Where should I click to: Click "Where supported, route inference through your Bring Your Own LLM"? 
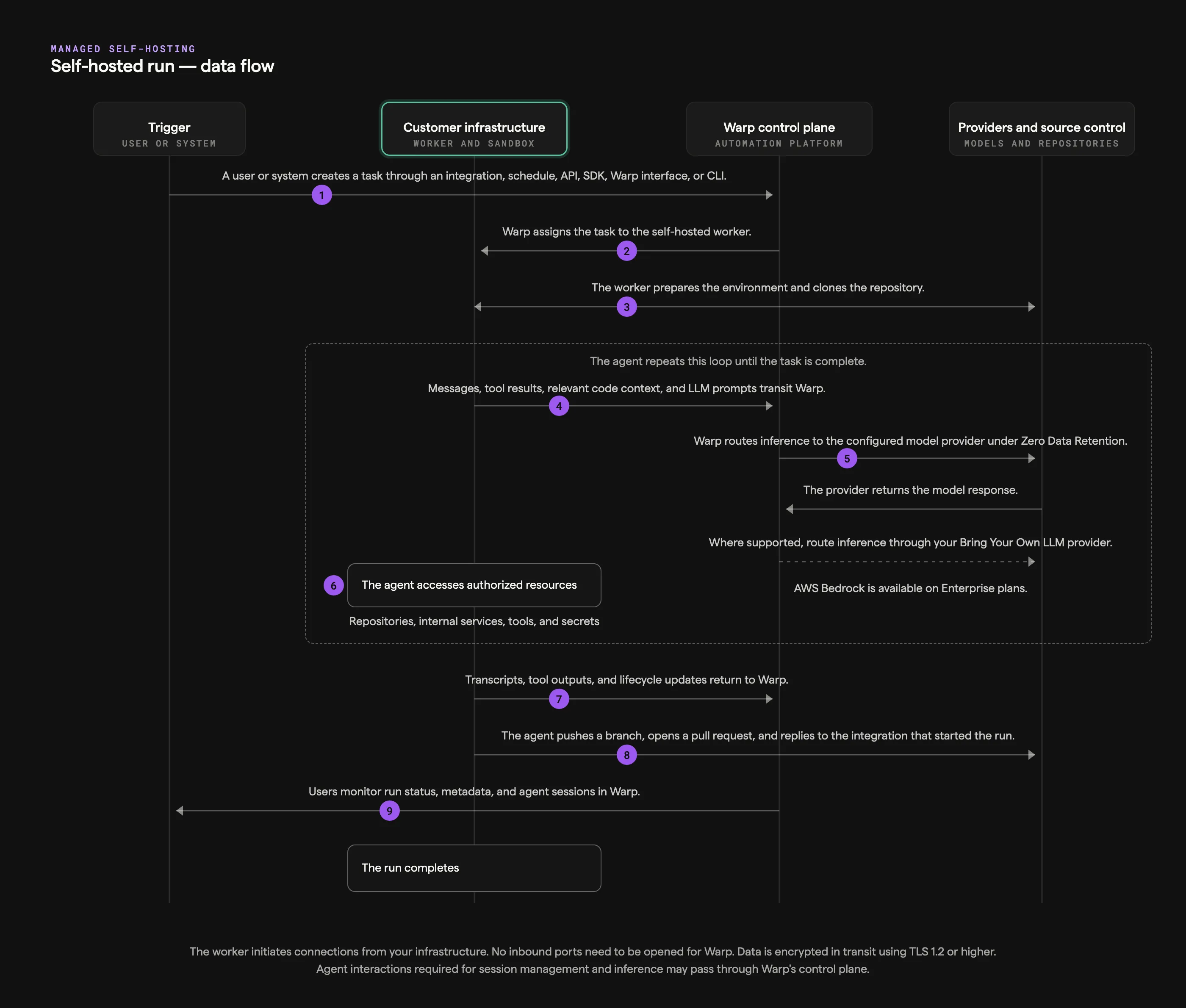(x=911, y=542)
